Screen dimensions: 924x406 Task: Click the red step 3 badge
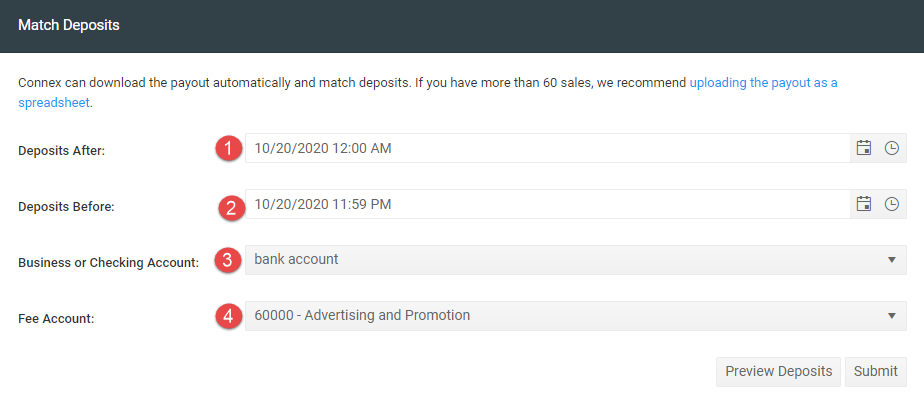tap(229, 260)
